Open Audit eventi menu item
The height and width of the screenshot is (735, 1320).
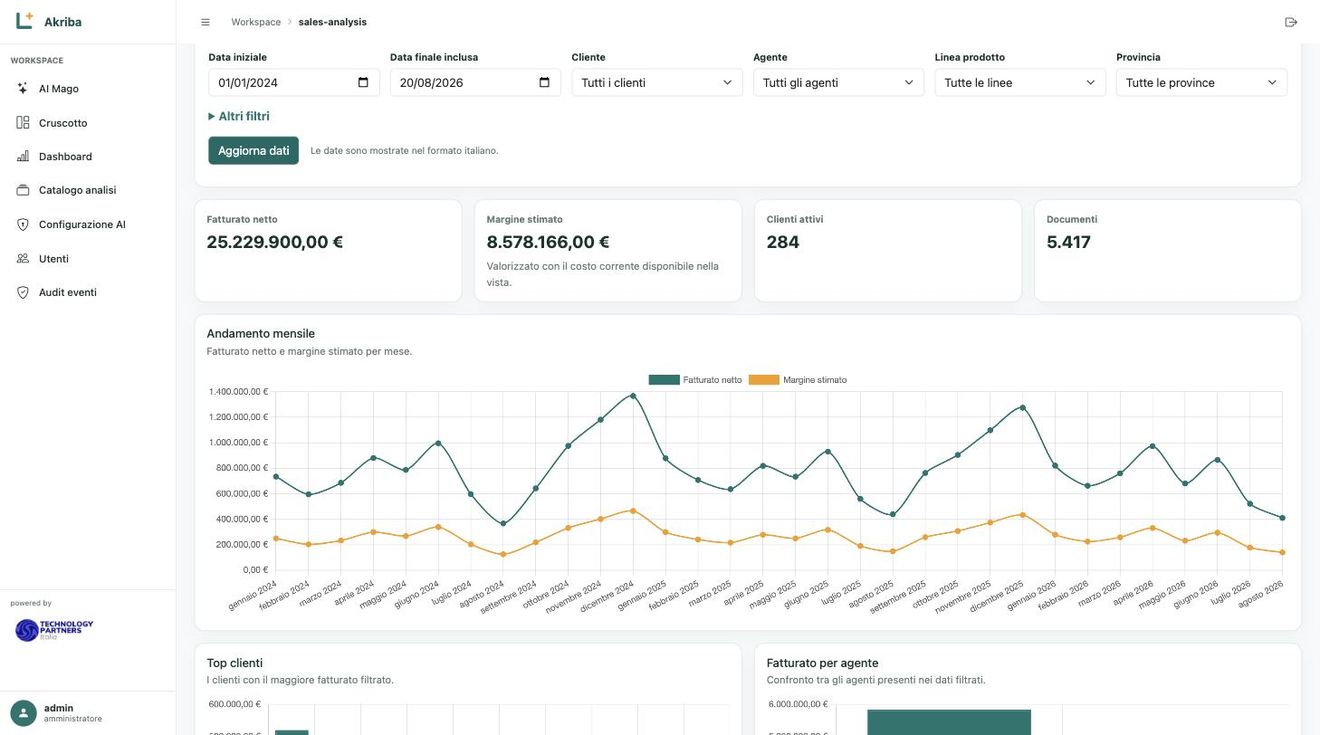(88, 292)
